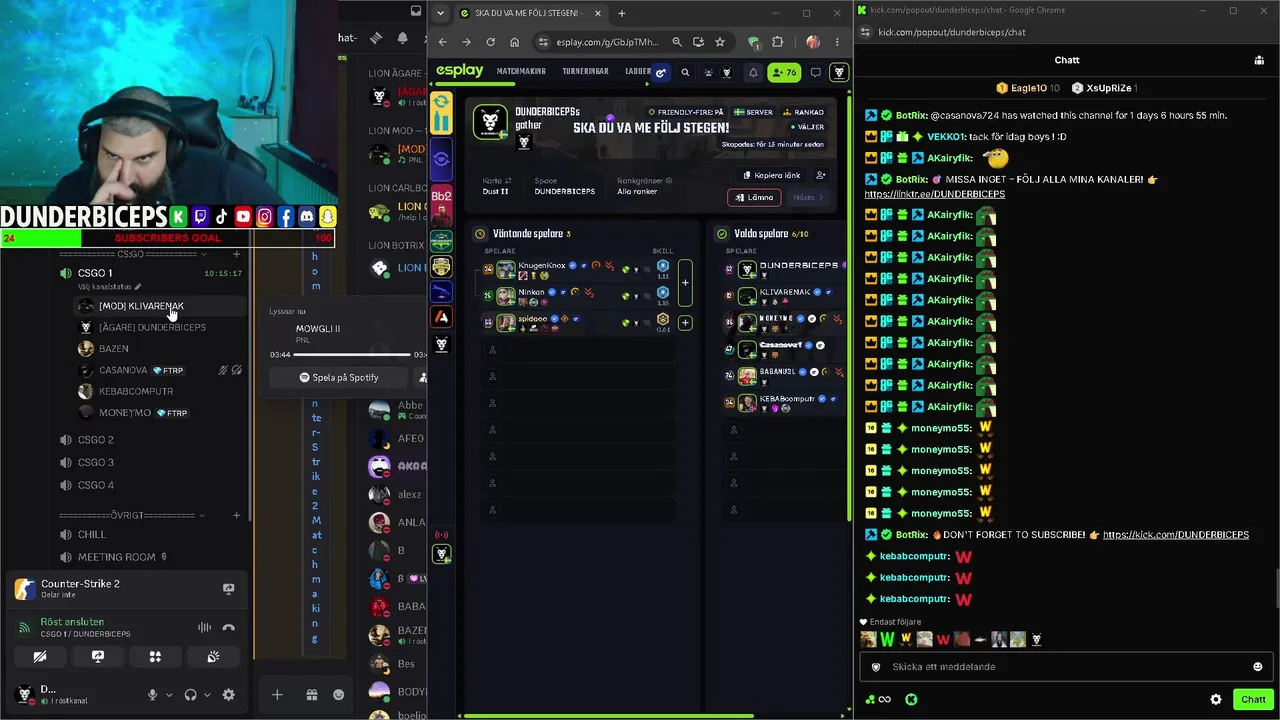Open esplay Turneringar menu

[585, 72]
